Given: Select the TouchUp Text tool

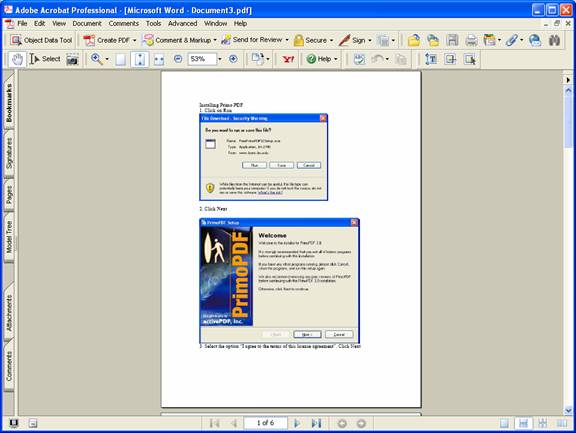Looking at the screenshot, I should pos(431,59).
